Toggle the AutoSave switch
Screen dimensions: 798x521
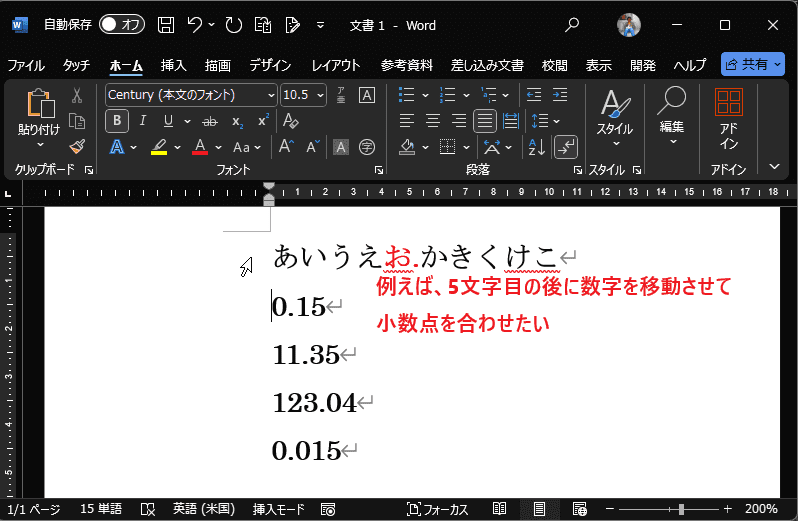coord(121,25)
